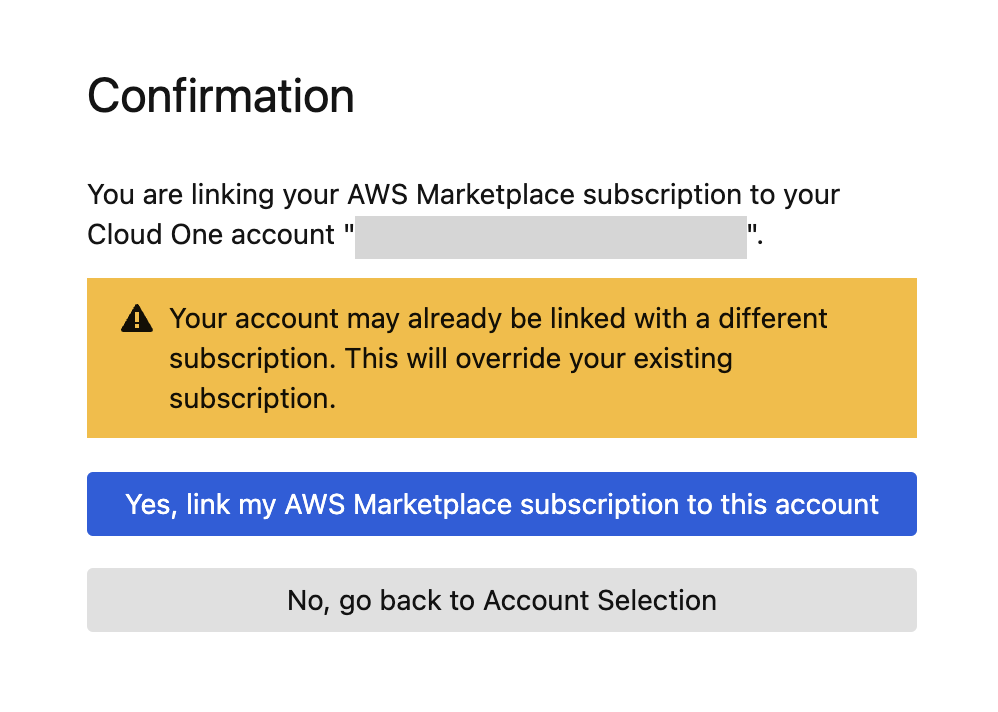Select the redacted Cloud One account name
The image size is (998, 712).
coord(550,237)
